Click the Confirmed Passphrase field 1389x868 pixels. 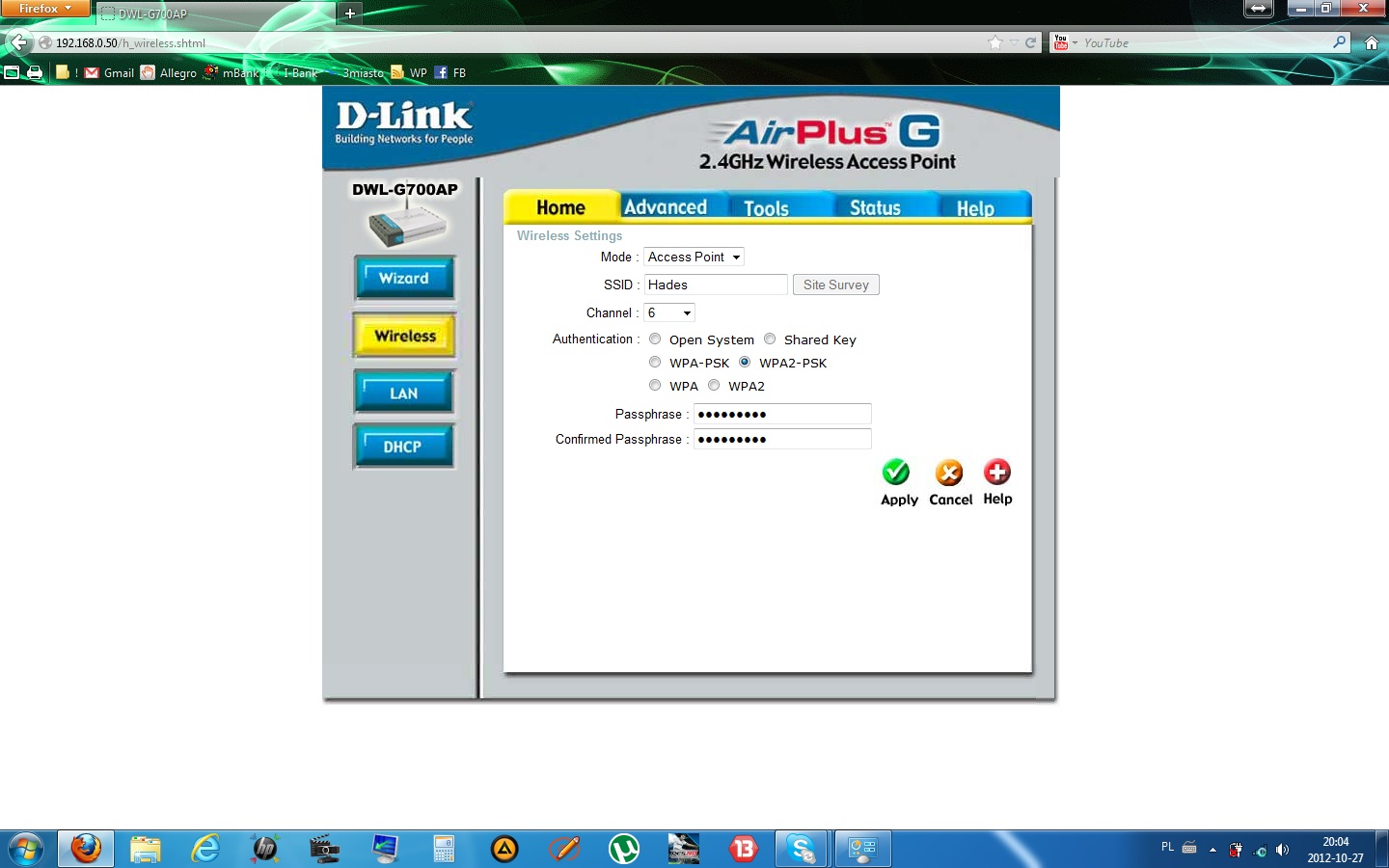pos(782,439)
